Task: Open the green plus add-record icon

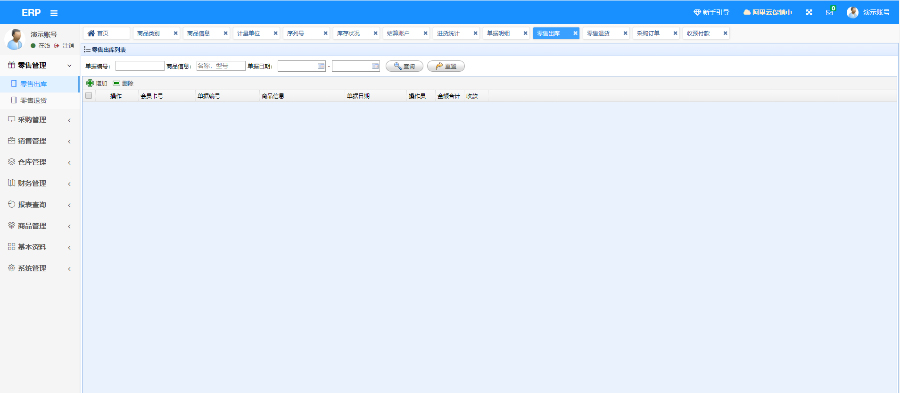Action: pos(90,83)
